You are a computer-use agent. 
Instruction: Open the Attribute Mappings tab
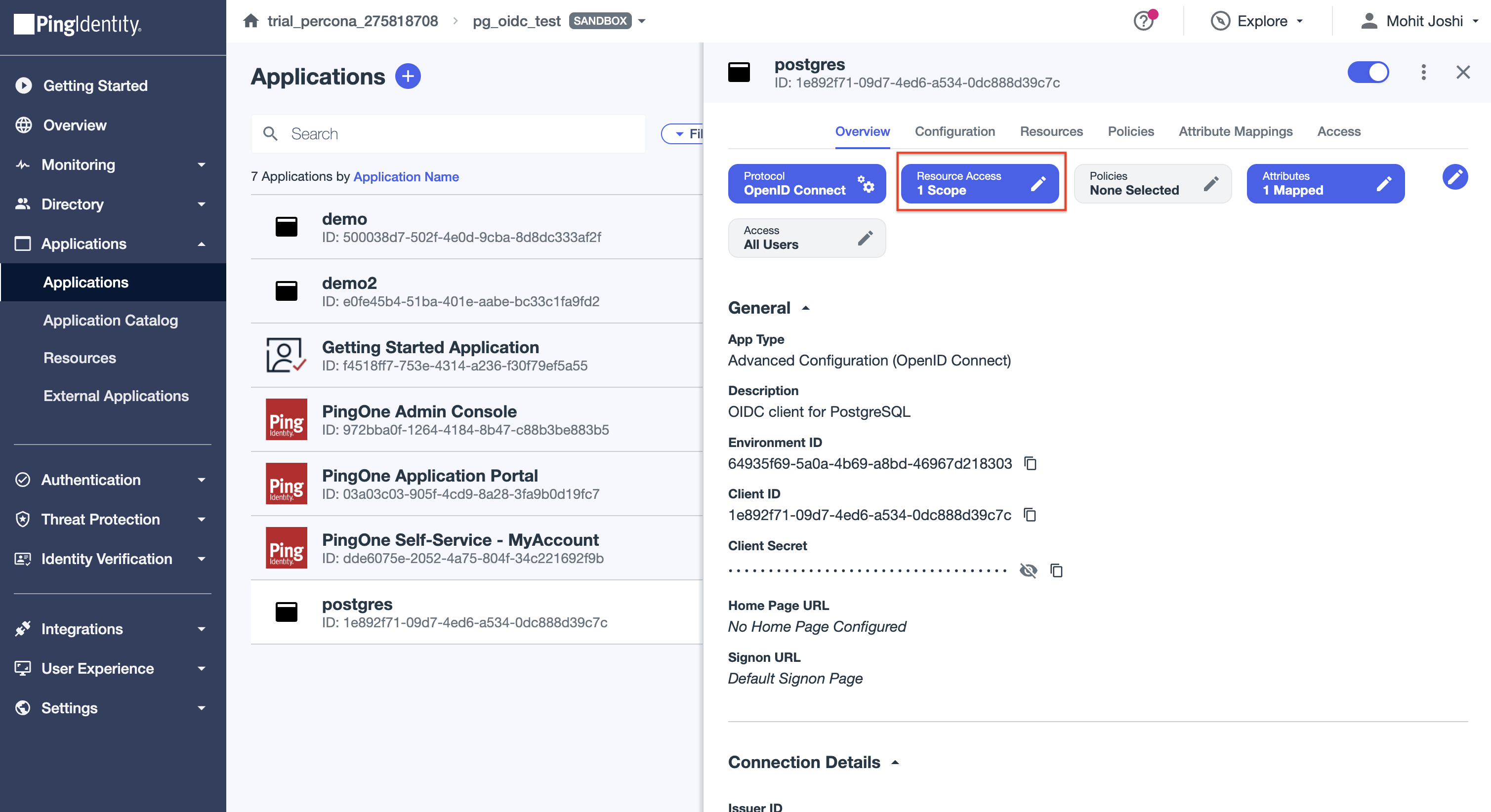(x=1235, y=131)
